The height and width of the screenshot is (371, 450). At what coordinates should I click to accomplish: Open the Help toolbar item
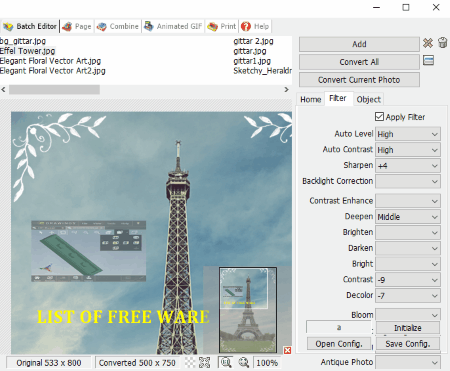255,26
